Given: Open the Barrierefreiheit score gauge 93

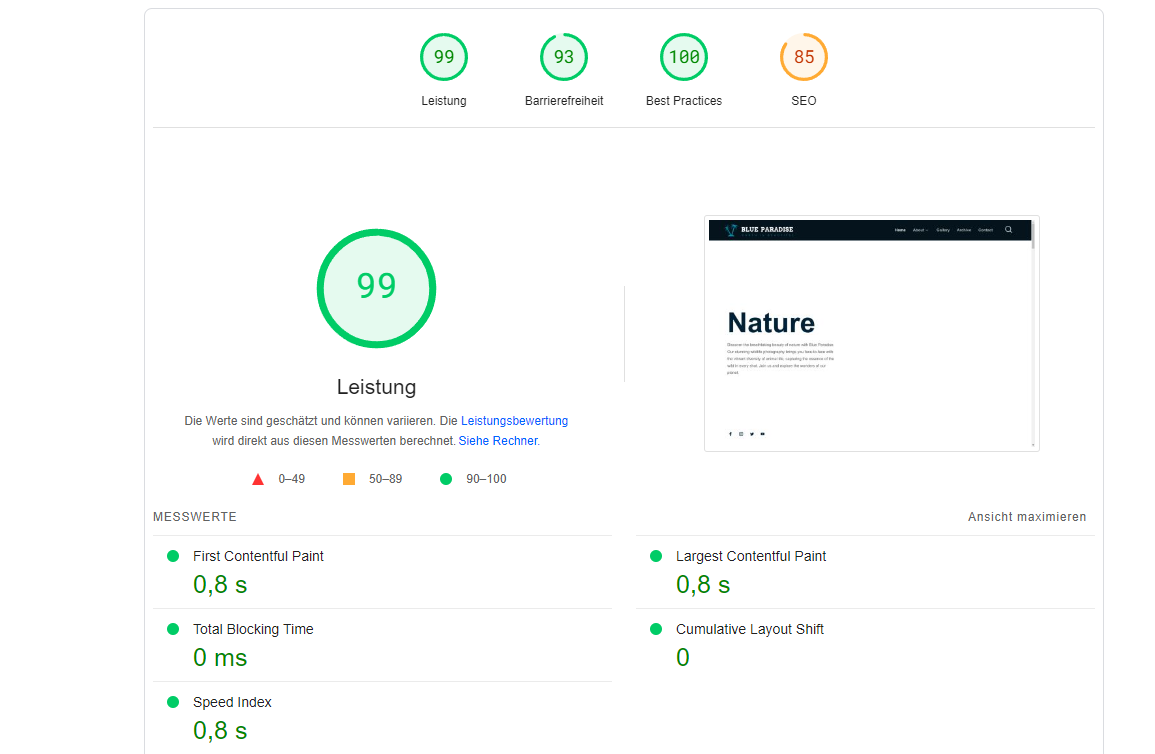Looking at the screenshot, I should [x=564, y=57].
